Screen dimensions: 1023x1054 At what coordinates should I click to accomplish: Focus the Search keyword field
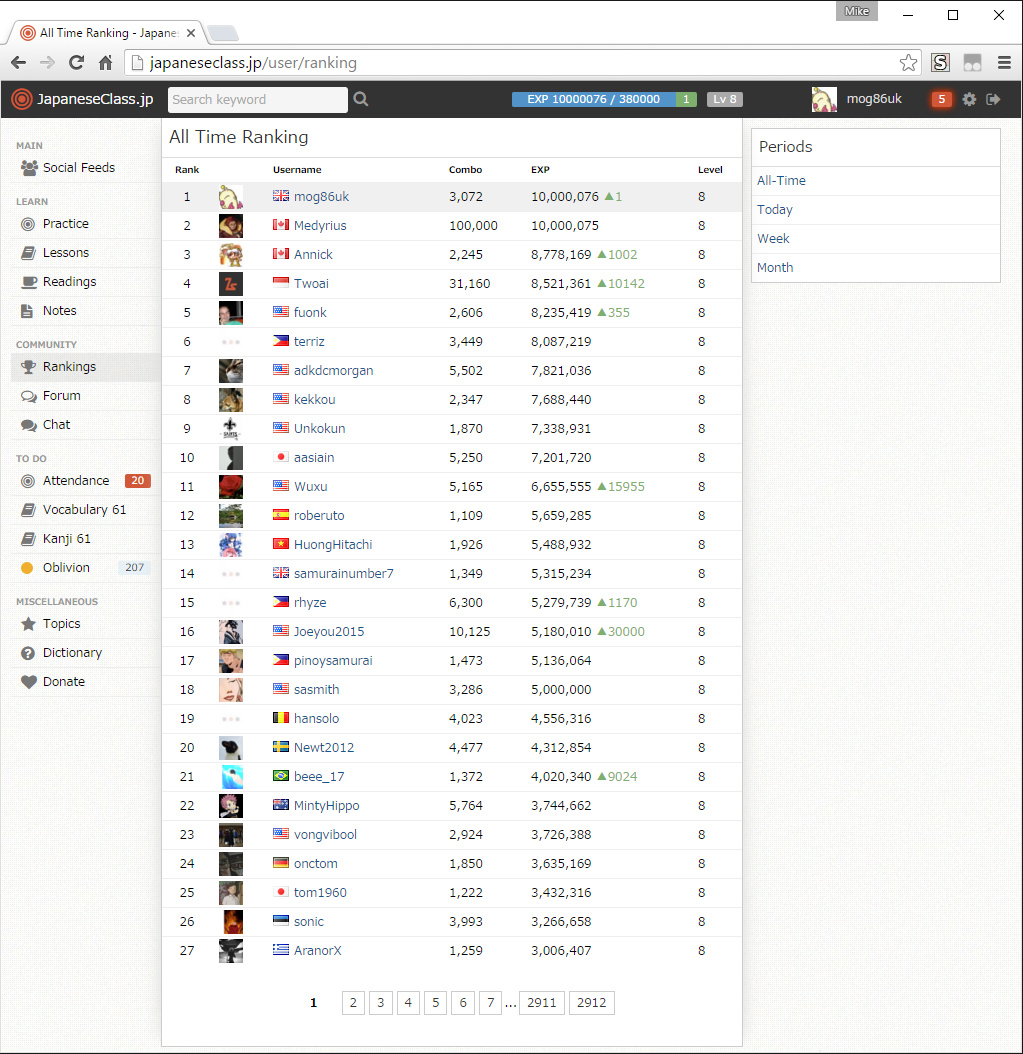pos(257,99)
